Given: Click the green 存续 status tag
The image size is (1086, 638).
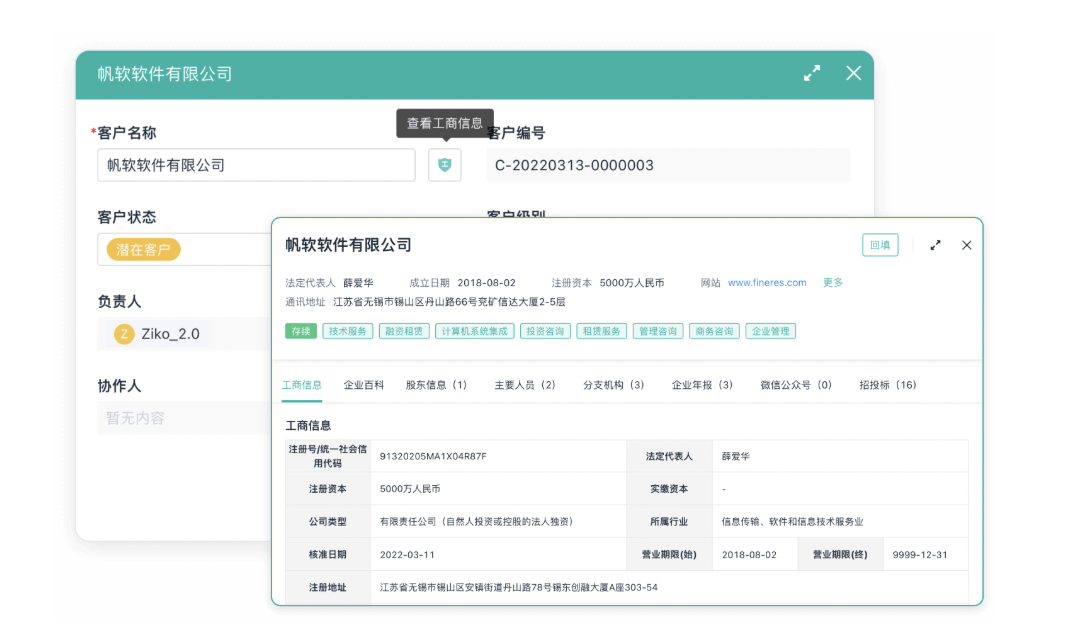Looking at the screenshot, I should (x=300, y=331).
